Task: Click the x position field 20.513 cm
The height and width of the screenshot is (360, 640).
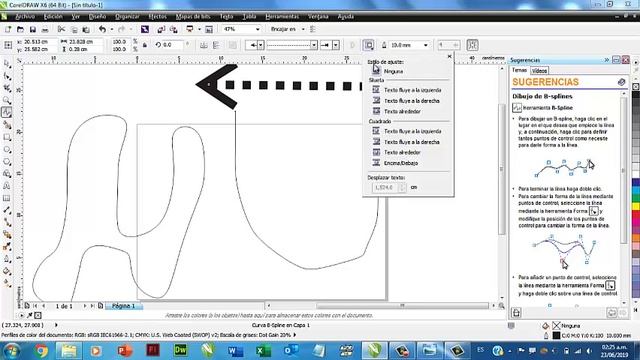Action: (40, 42)
